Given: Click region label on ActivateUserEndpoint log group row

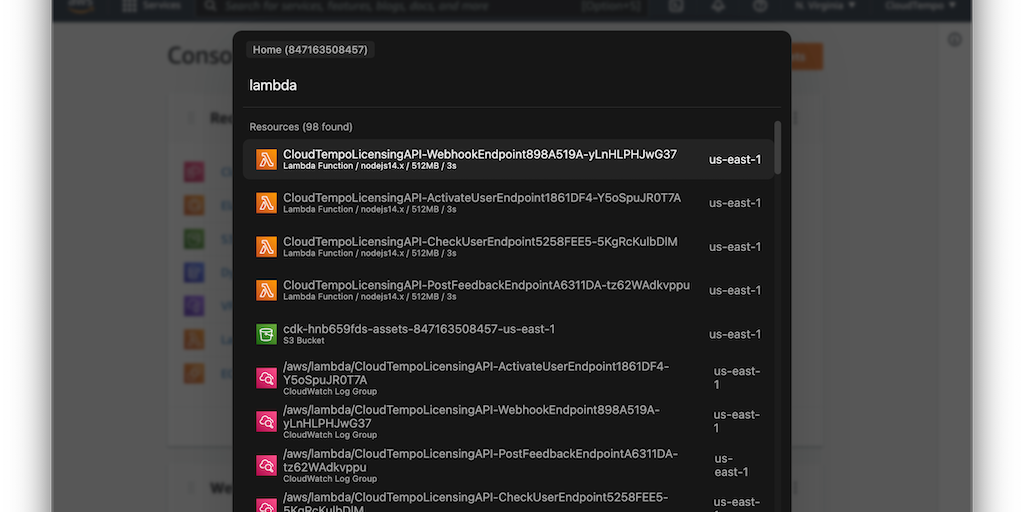Looking at the screenshot, I should (737, 378).
